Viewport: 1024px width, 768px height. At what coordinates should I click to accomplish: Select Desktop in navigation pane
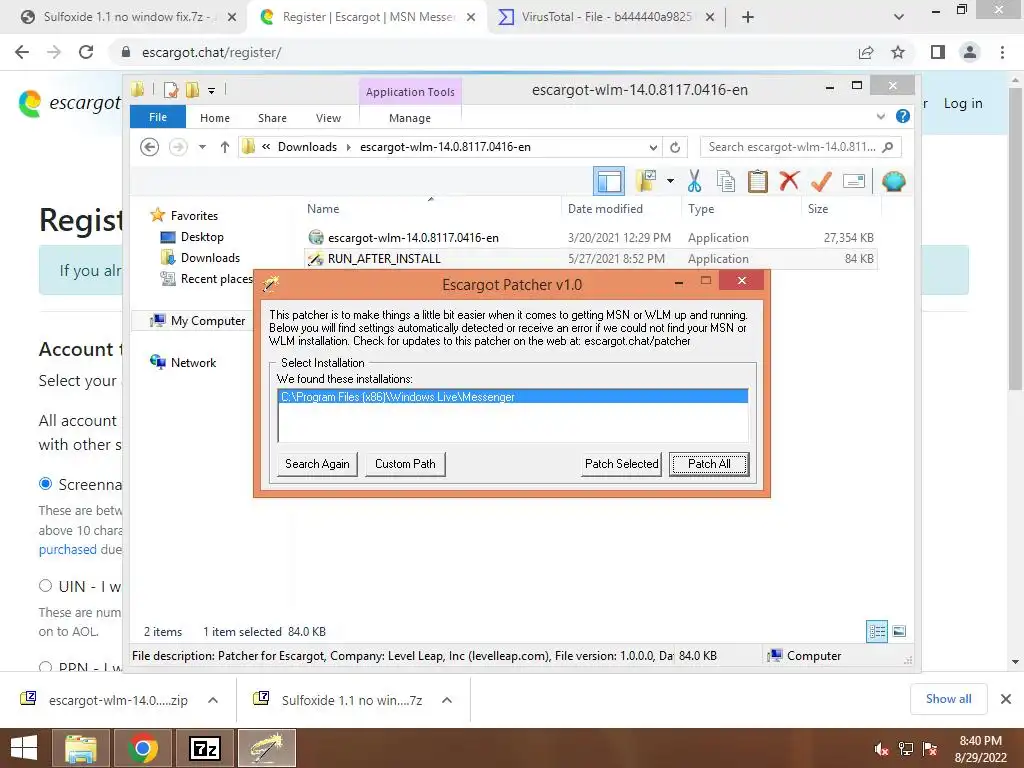pyautogui.click(x=202, y=236)
